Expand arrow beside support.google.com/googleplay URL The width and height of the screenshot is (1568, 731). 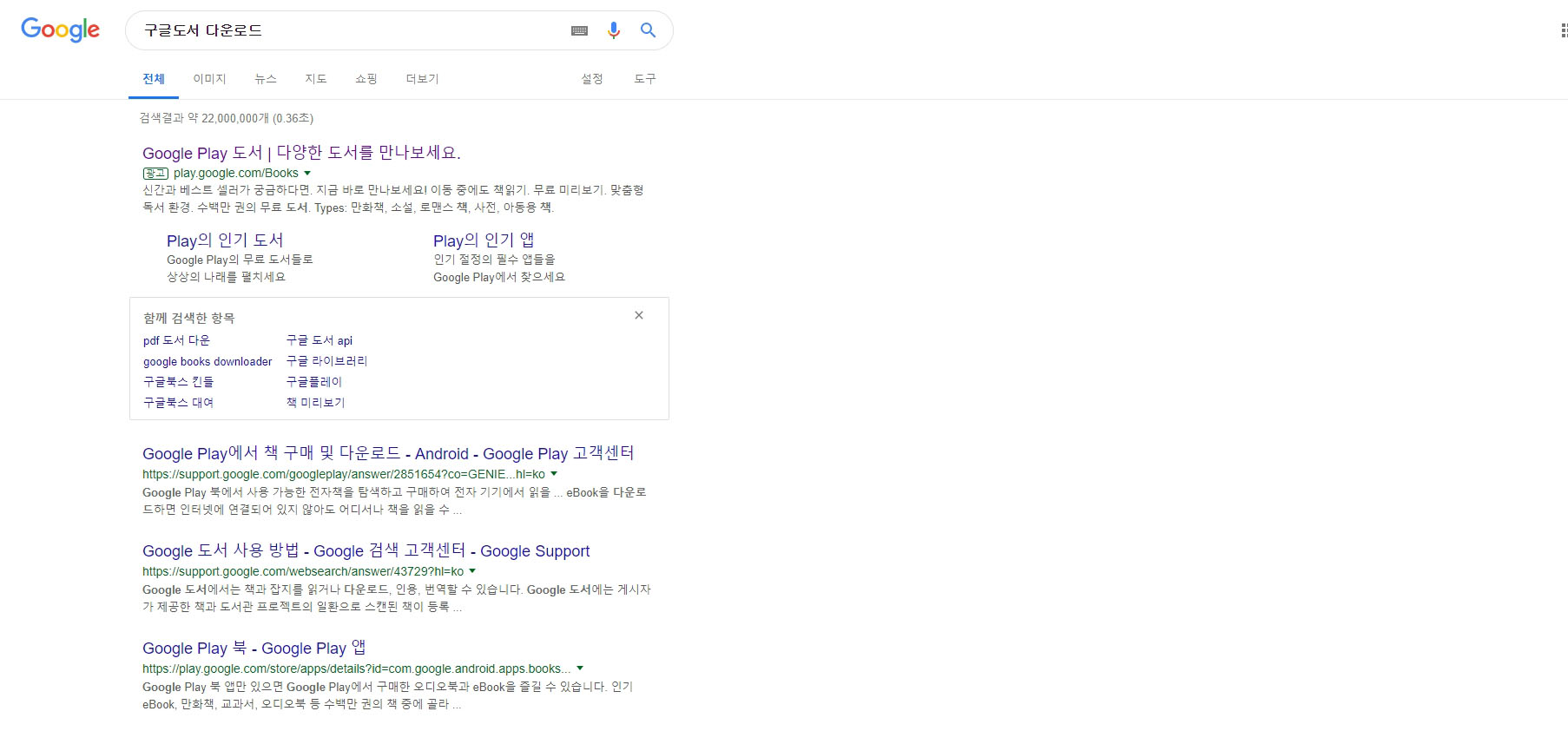(554, 474)
